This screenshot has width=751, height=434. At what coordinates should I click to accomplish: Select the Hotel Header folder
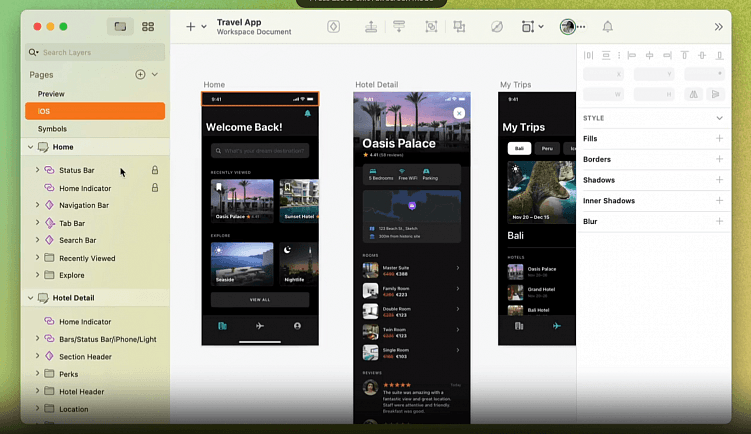[x=95, y=392]
